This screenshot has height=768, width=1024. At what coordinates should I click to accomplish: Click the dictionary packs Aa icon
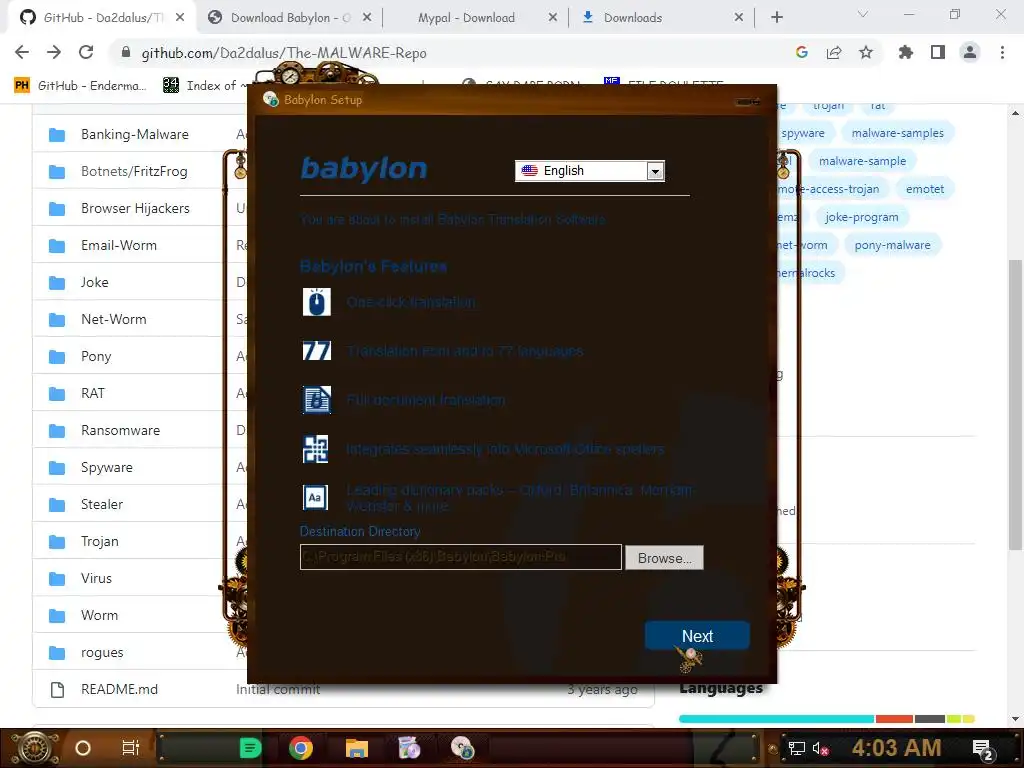pyautogui.click(x=315, y=498)
